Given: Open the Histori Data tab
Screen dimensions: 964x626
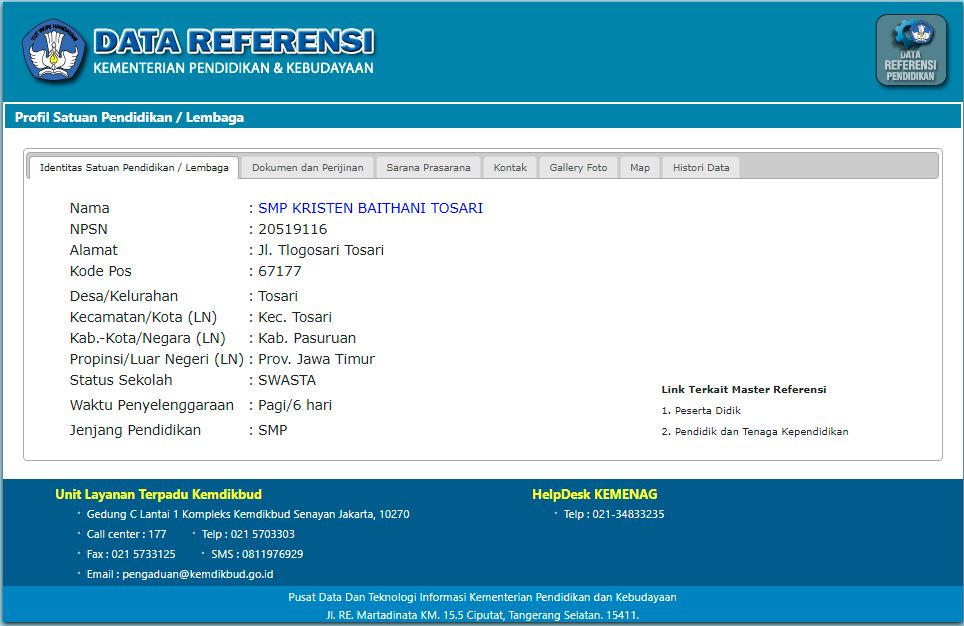Looking at the screenshot, I should pyautogui.click(x=701, y=168).
